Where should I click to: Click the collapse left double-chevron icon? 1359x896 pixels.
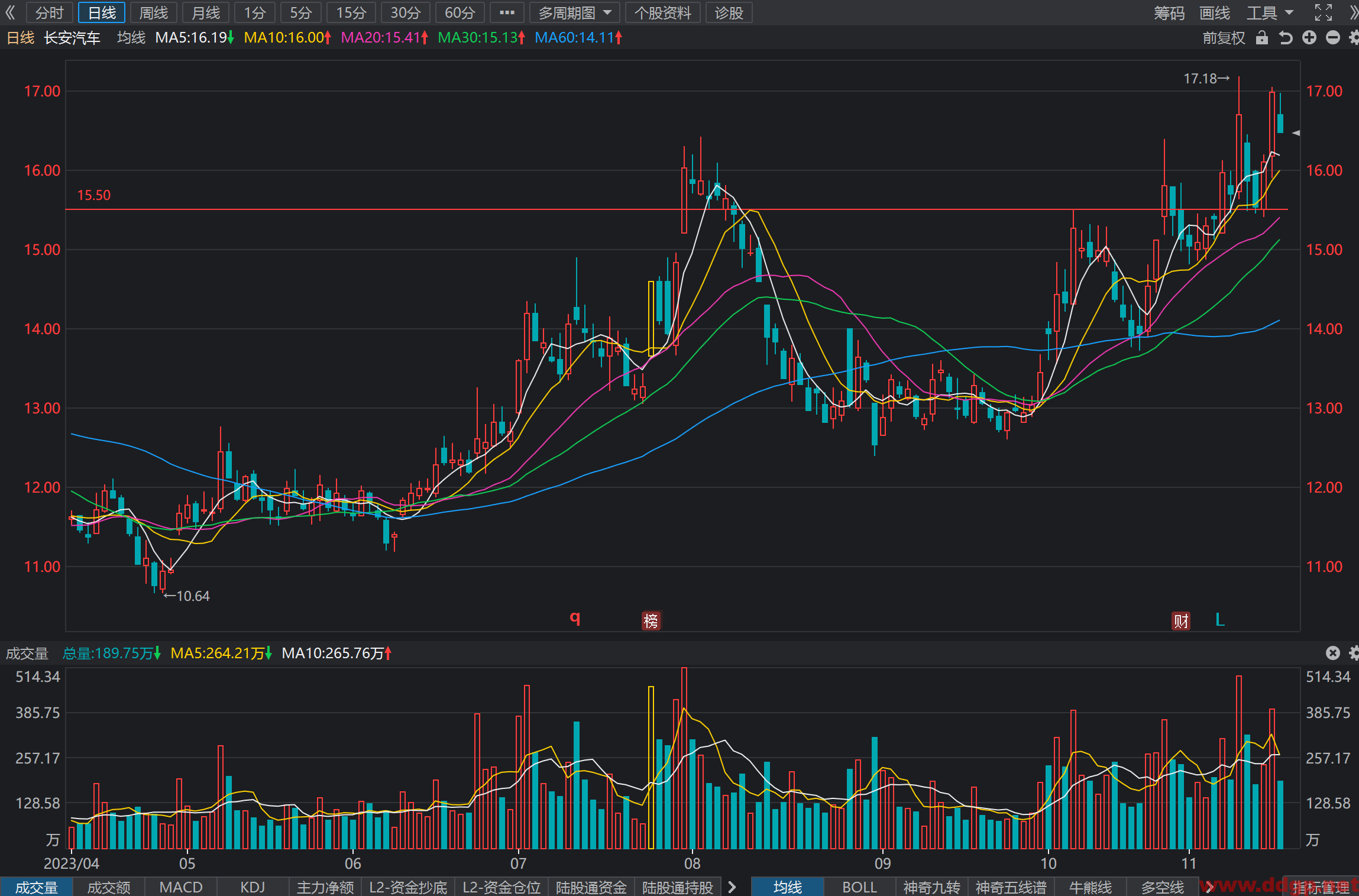point(10,12)
